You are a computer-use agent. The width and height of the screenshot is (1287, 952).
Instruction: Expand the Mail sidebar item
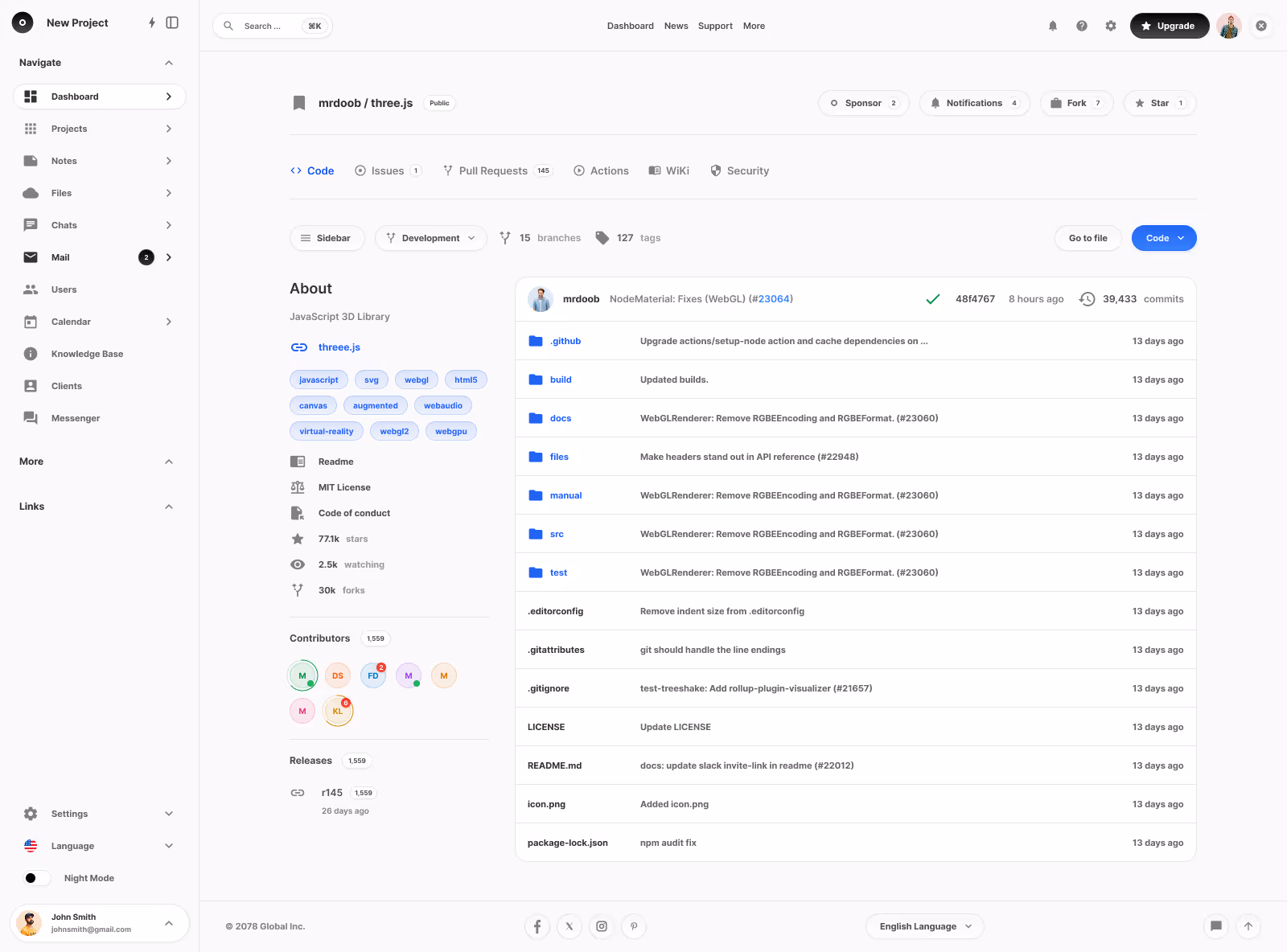click(x=169, y=257)
